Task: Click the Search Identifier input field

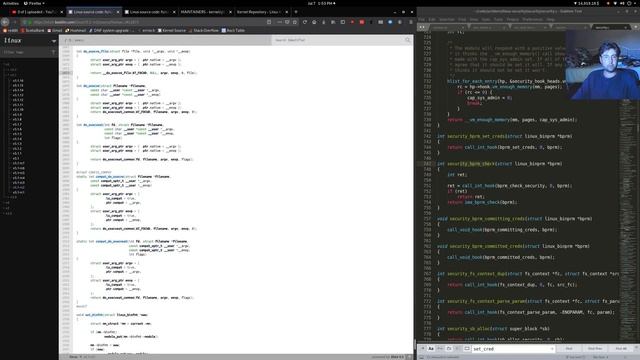Action: [338, 40]
